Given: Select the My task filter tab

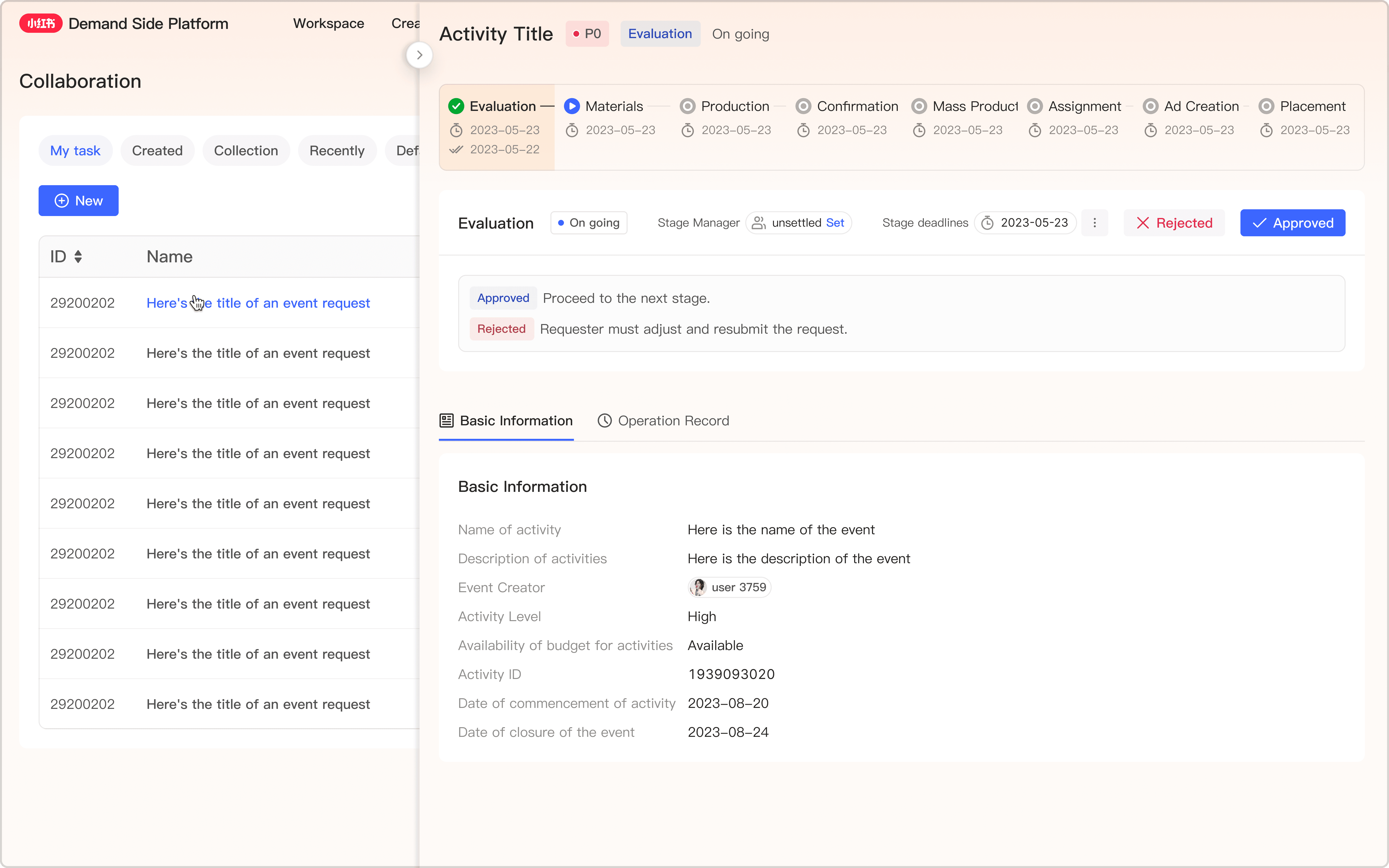Looking at the screenshot, I should pos(75,150).
